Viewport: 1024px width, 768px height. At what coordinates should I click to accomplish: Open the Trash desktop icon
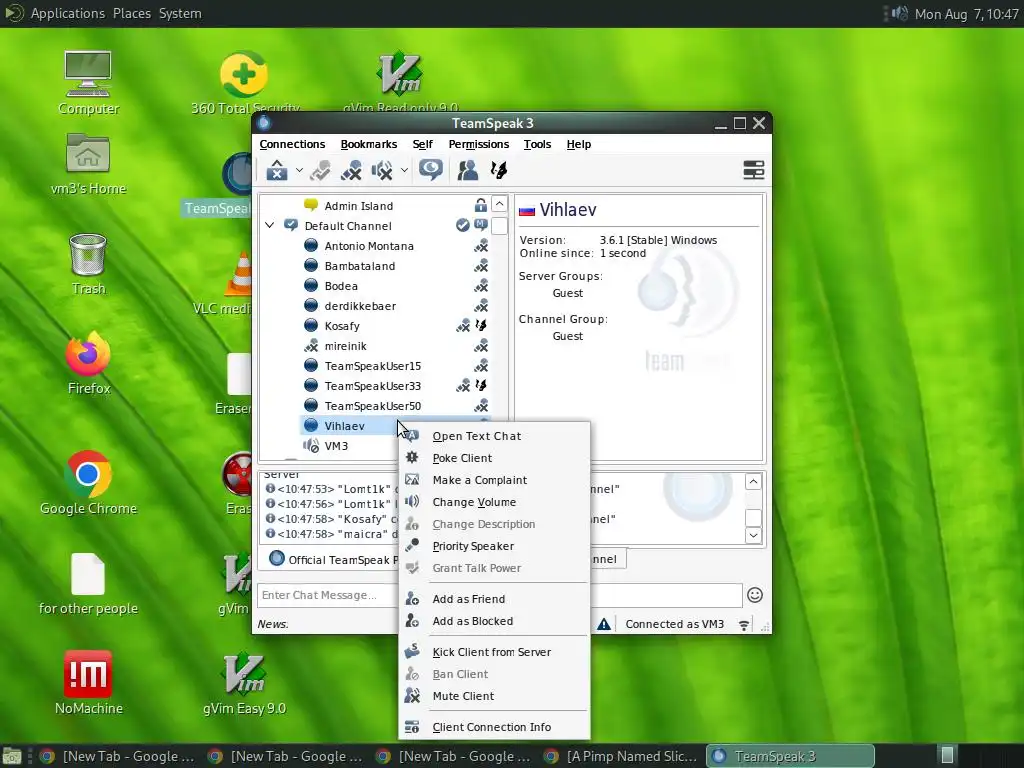tap(88, 264)
